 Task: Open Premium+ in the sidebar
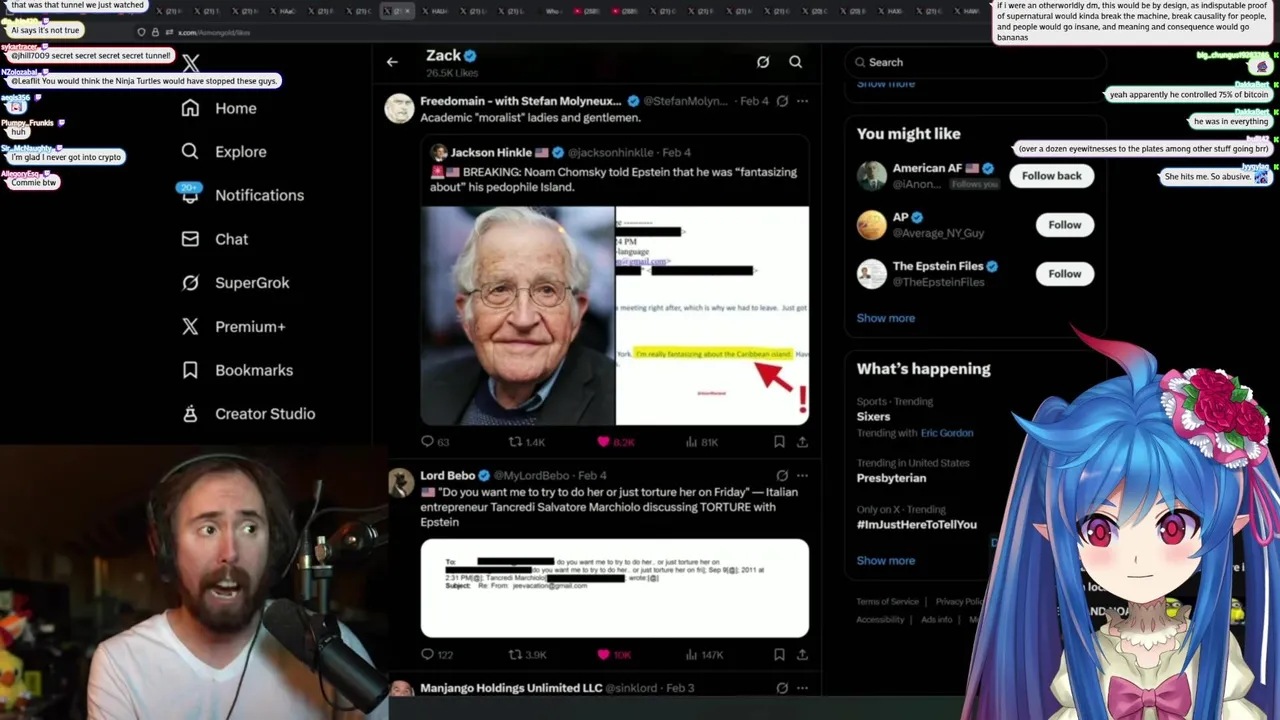(233, 326)
